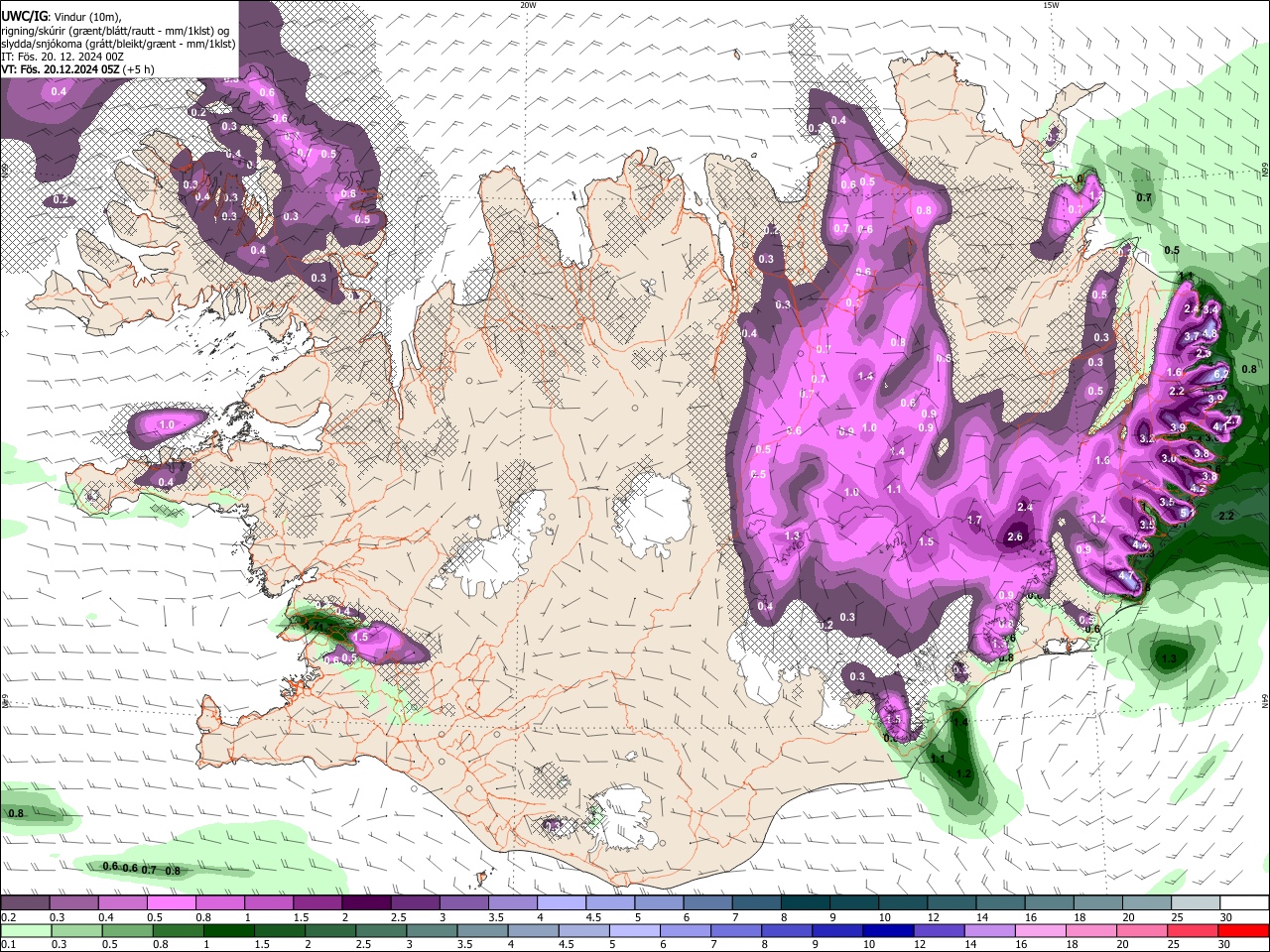Screen dimensions: 1270x952
Task: Click the 'IT: Fös. 20. 12. 2024 00Z' line
Action: pyautogui.click(x=63, y=57)
